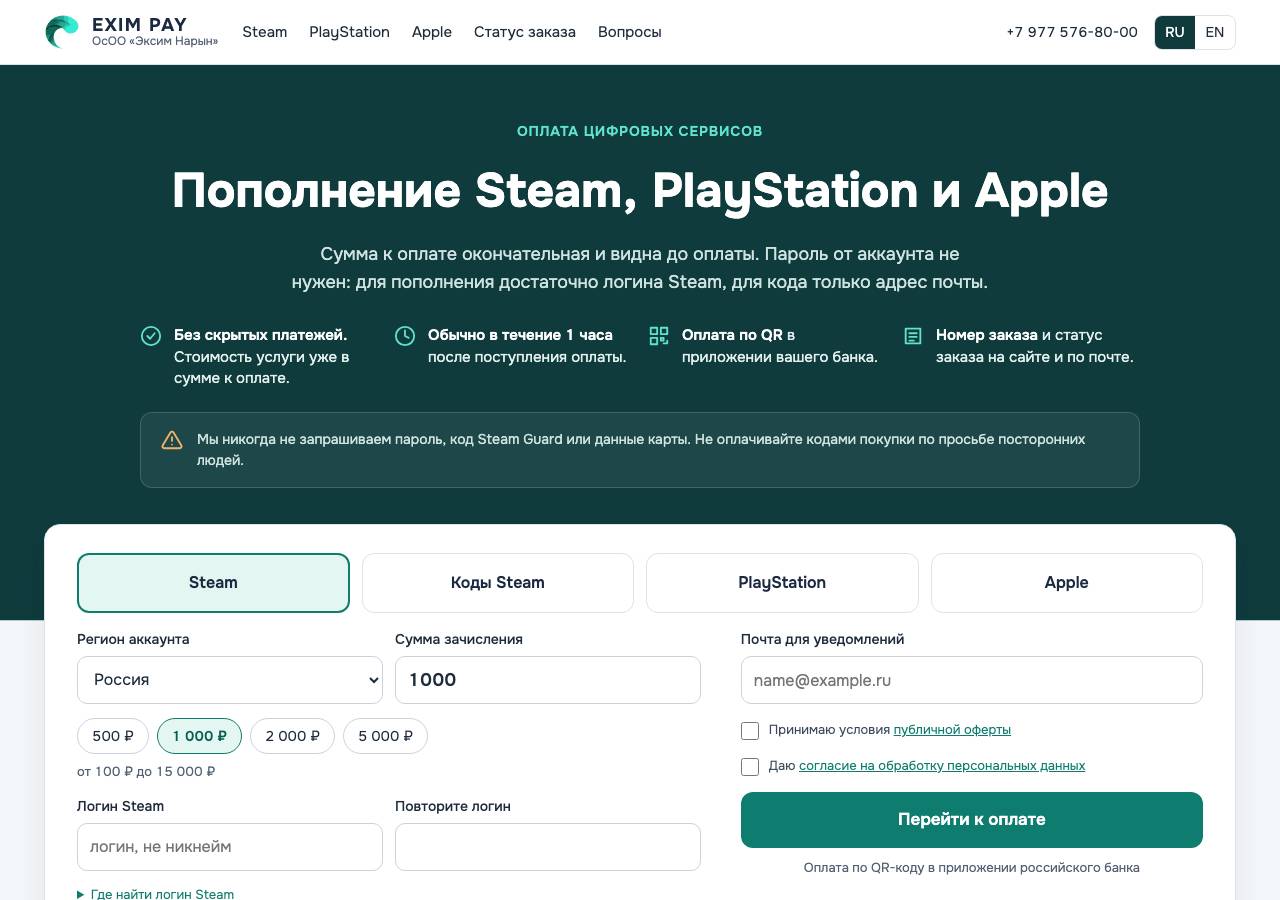
Task: Switch to the 'Коды Steam' tab
Action: coord(498,583)
